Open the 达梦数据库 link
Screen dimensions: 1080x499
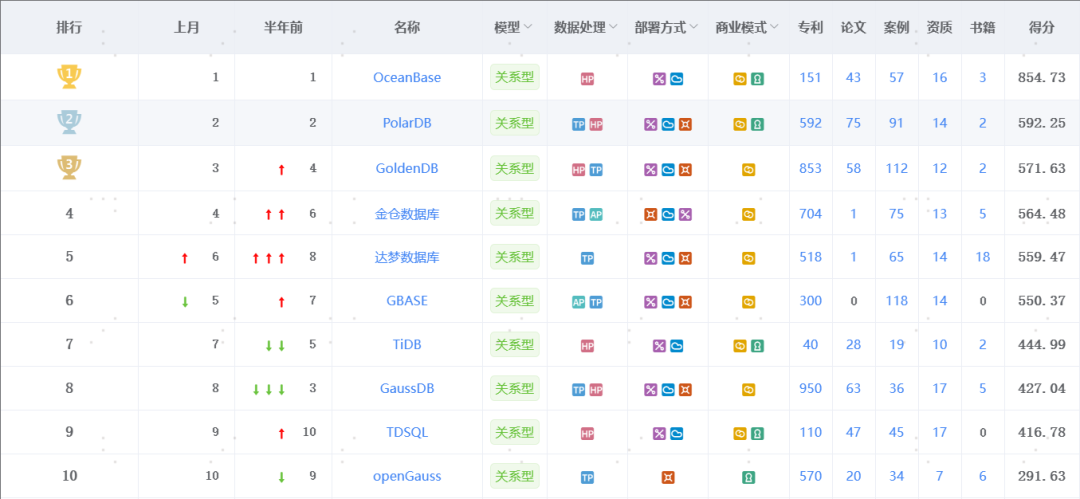click(407, 258)
